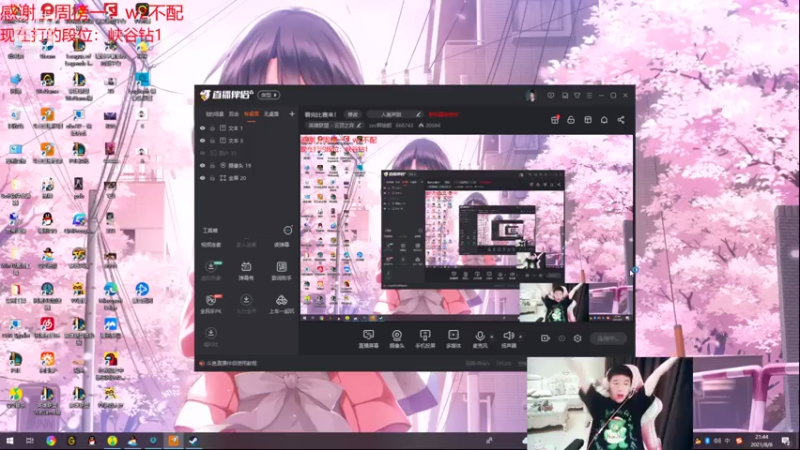This screenshot has height=450, width=800.
Task: Expand the speaker options arrow
Action: (520, 337)
